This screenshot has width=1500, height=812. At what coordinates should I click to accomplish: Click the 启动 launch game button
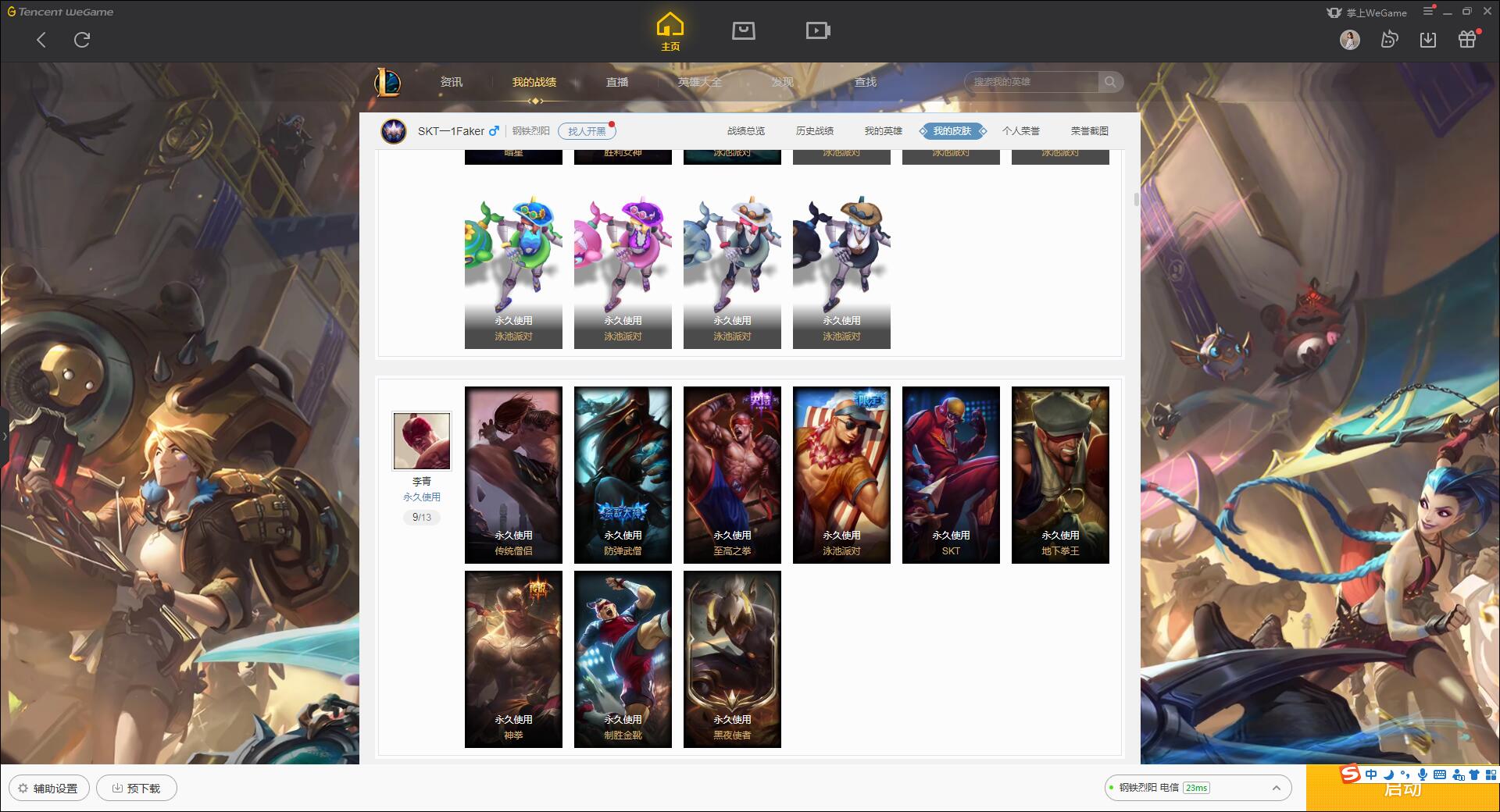(x=1402, y=790)
